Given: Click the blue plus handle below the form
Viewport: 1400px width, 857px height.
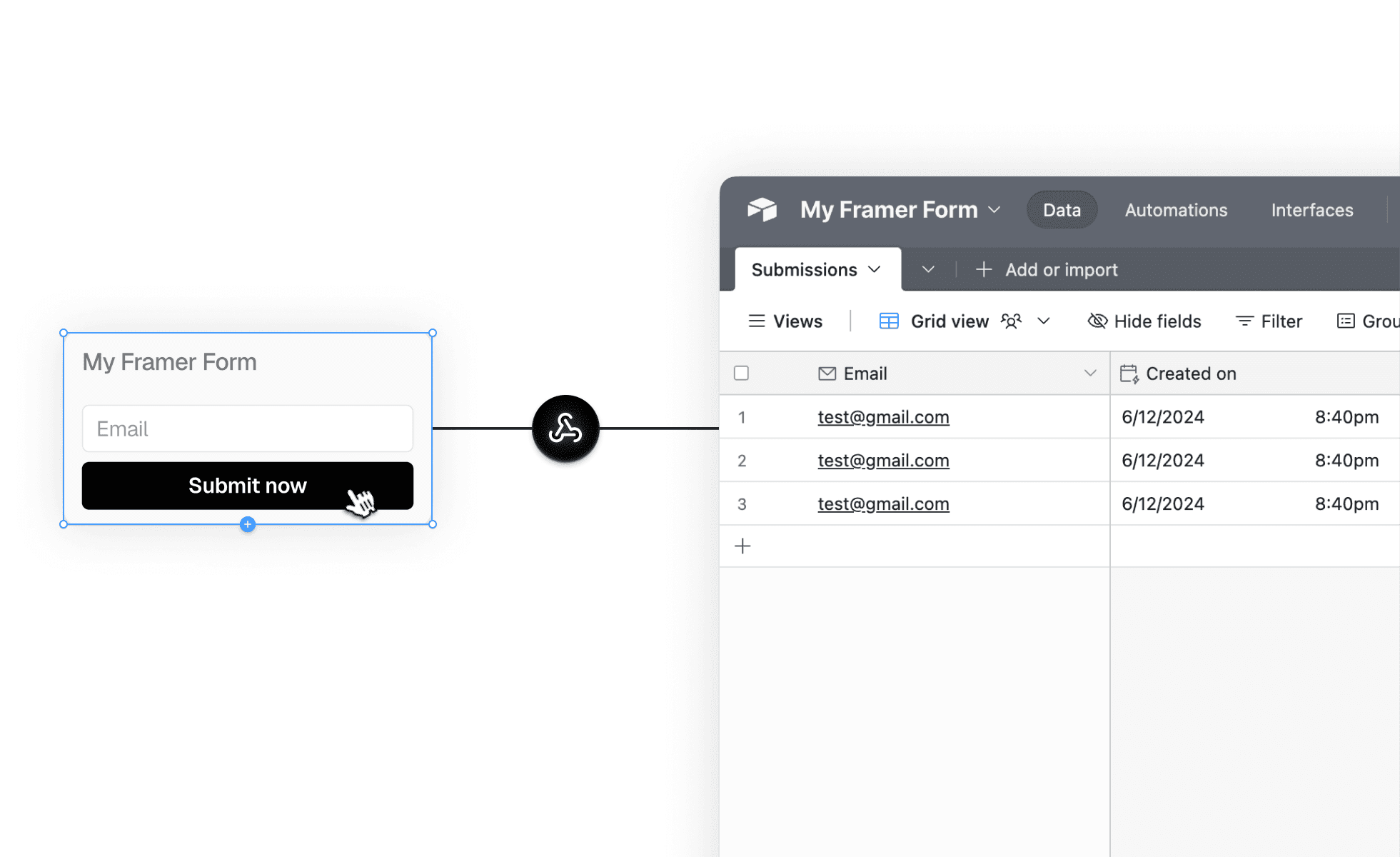Looking at the screenshot, I should (248, 524).
